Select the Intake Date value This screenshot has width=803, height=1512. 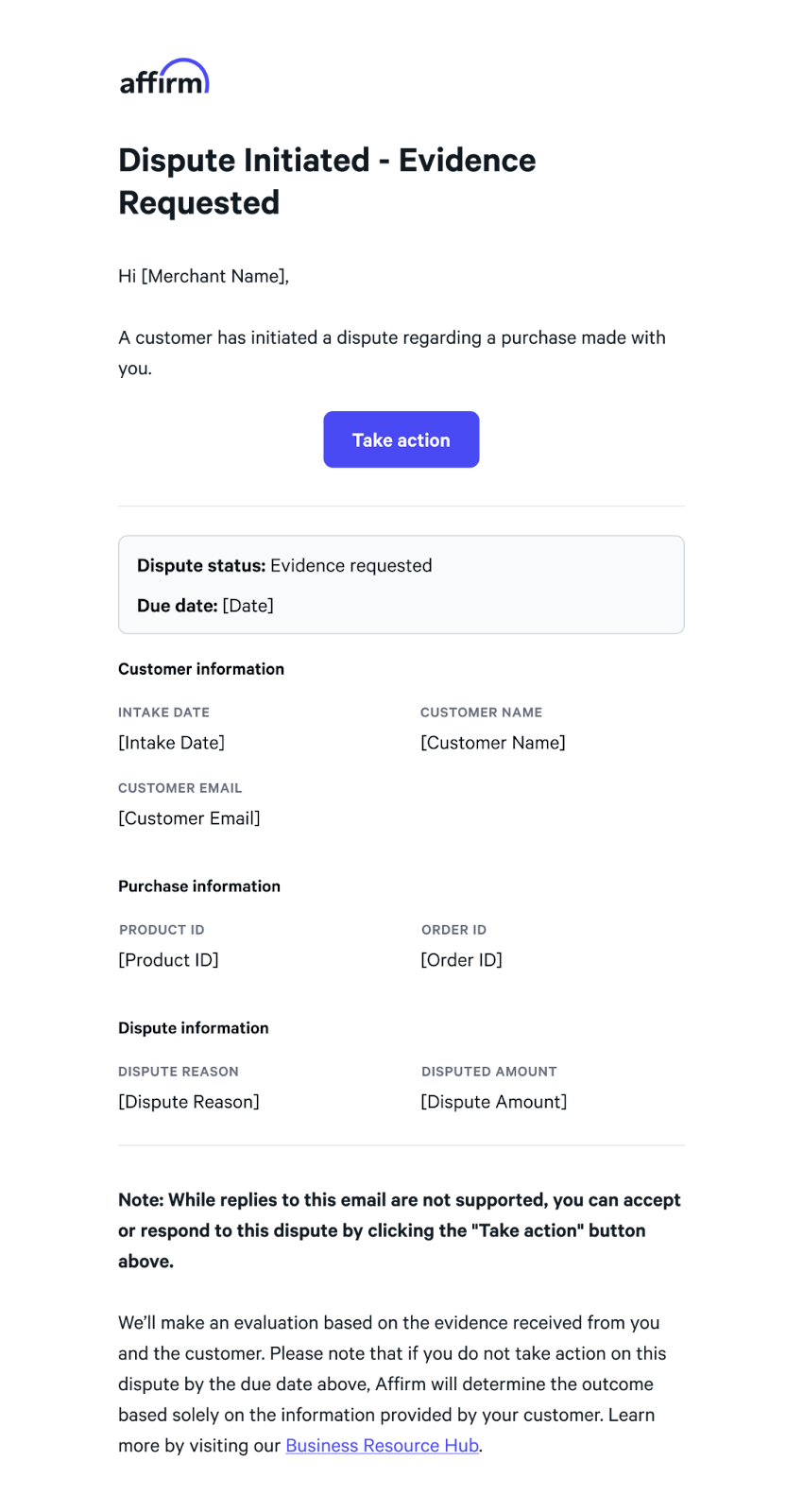pos(171,743)
